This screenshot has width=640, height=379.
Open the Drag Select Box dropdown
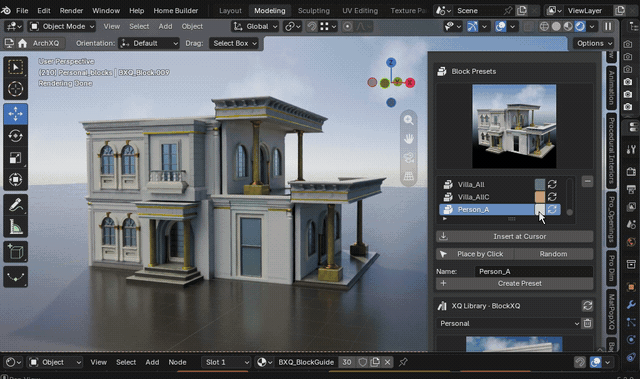coord(234,43)
